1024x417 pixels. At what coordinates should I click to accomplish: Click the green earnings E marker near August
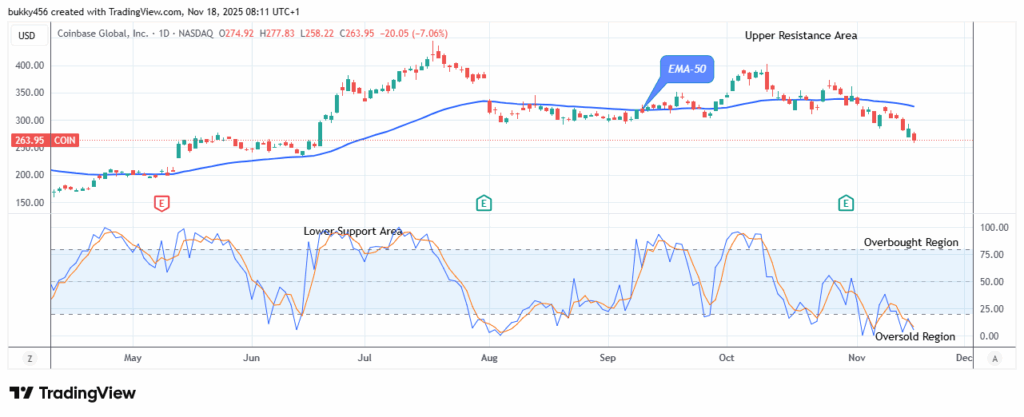pos(483,204)
